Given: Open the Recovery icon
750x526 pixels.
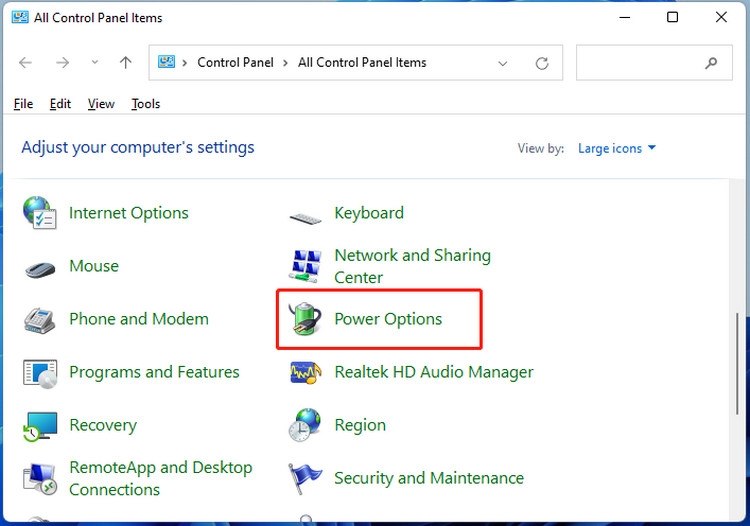Looking at the screenshot, I should [x=40, y=426].
